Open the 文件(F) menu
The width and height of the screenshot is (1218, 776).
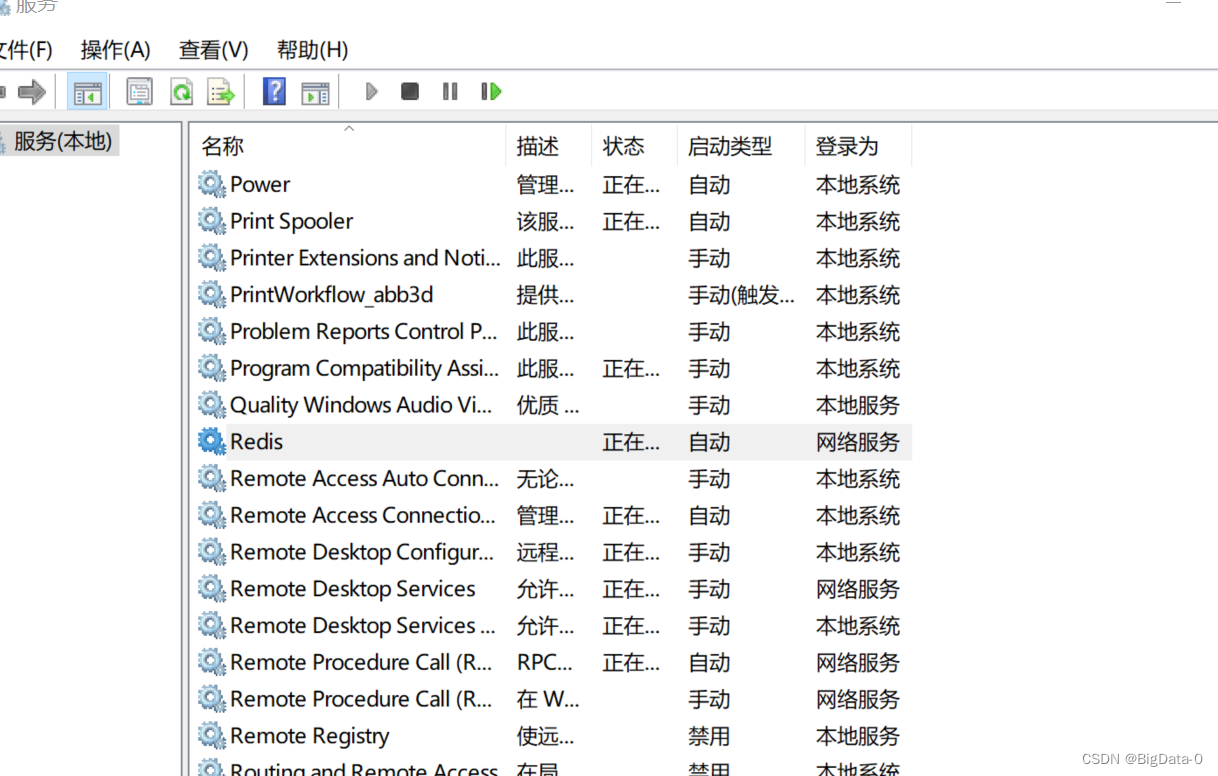[x=25, y=50]
